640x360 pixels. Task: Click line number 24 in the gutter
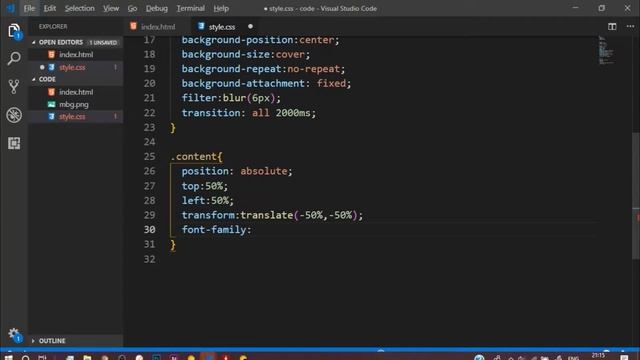point(149,142)
